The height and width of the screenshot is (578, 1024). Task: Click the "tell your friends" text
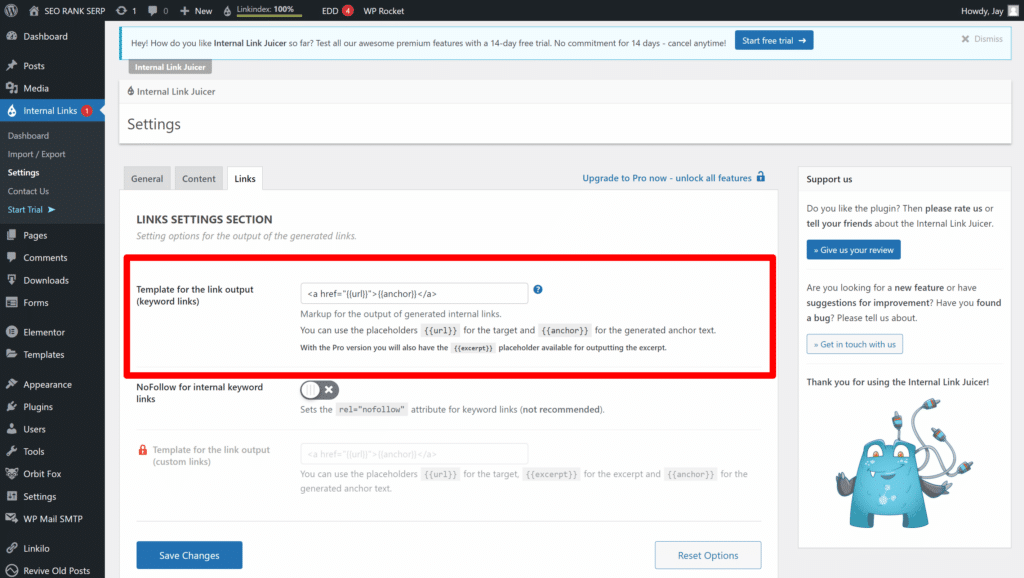coord(839,223)
